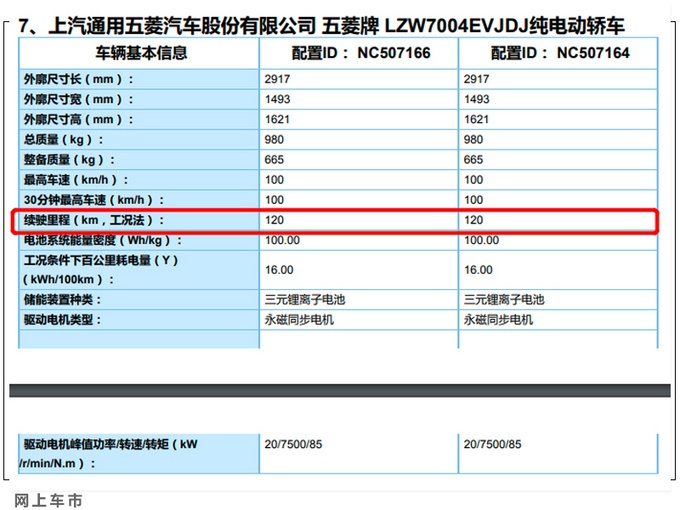This screenshot has height=510, width=680.
Task: Click height value 1621 under NC507164
Action: coord(476,119)
